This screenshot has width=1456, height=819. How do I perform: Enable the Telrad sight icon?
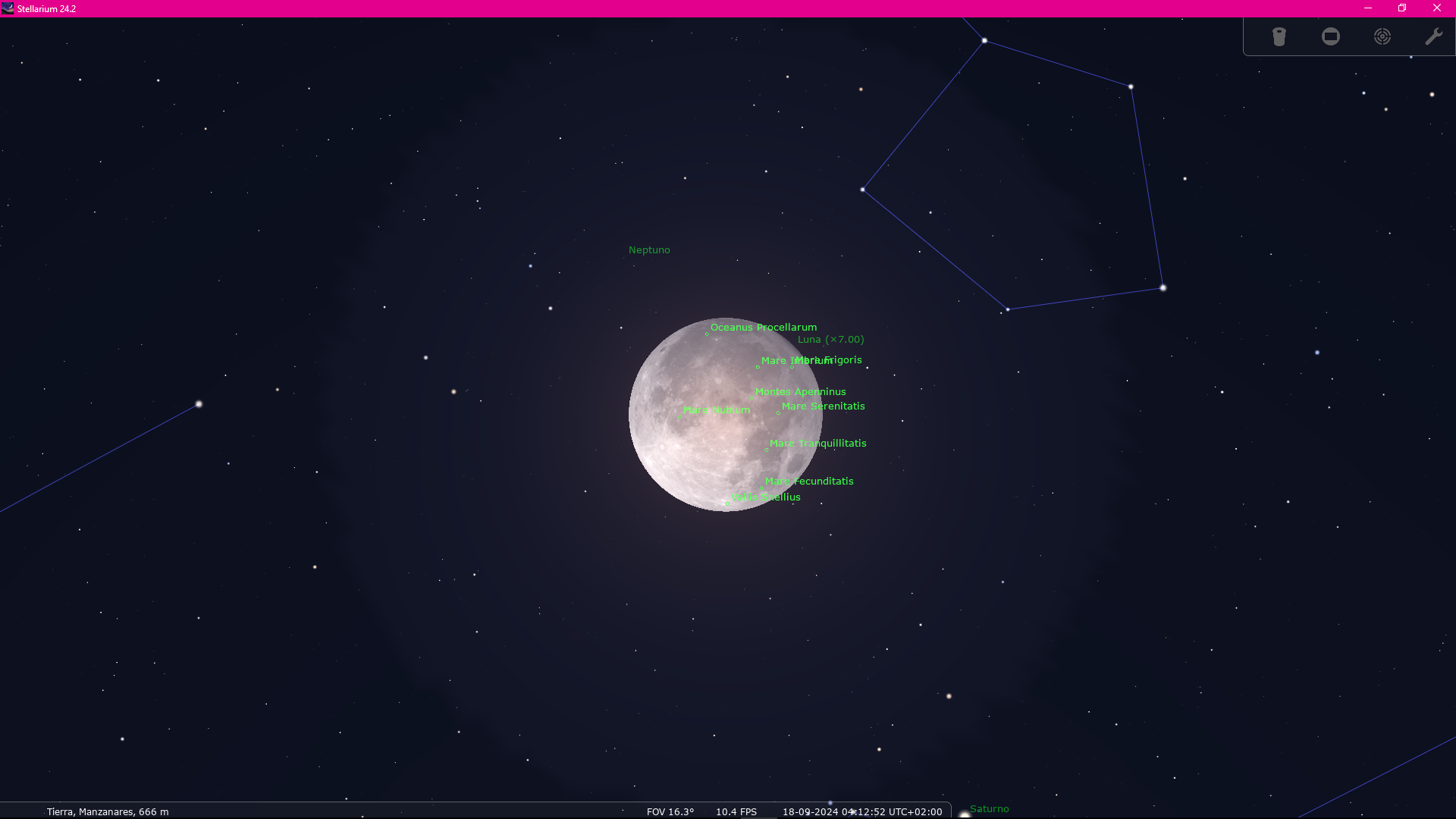(x=1382, y=36)
